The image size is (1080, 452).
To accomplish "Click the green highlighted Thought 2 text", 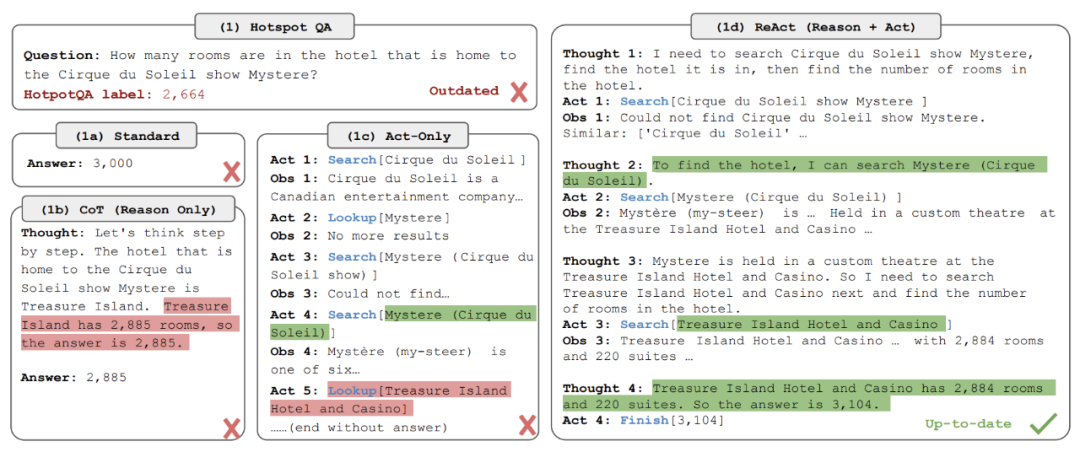I will [x=805, y=173].
